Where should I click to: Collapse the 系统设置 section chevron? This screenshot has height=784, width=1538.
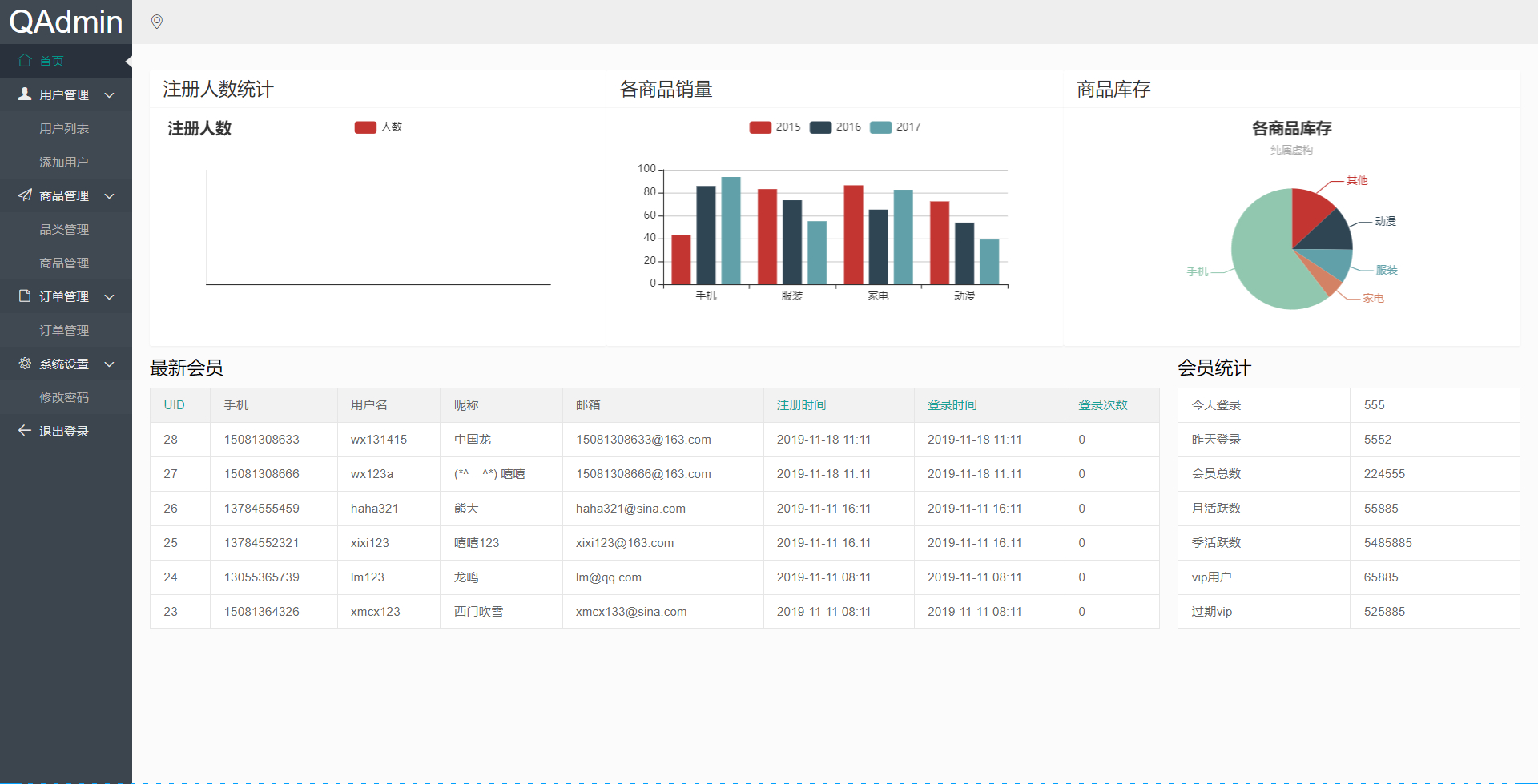(x=110, y=364)
